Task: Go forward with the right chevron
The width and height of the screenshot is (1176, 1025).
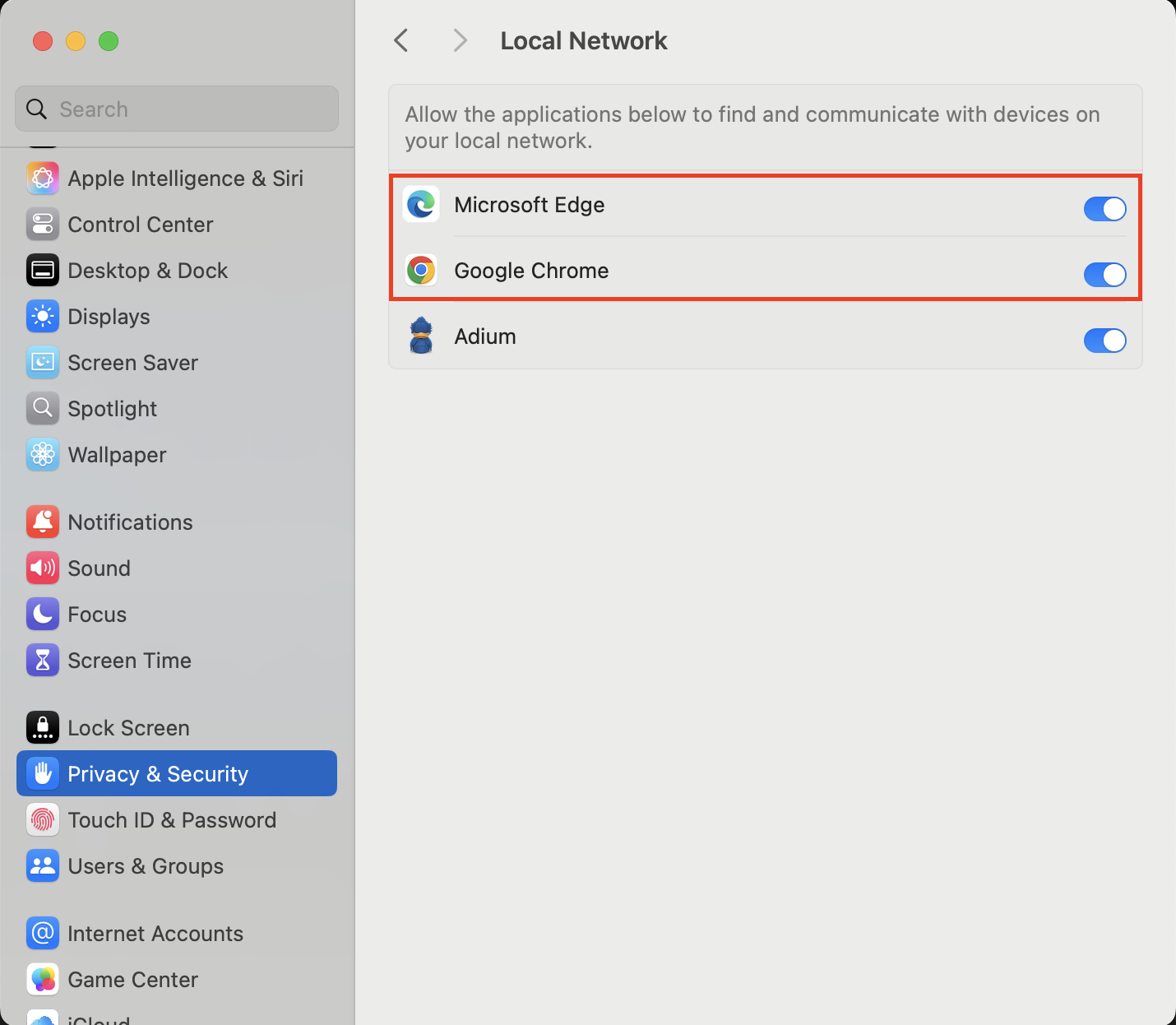Action: click(460, 40)
